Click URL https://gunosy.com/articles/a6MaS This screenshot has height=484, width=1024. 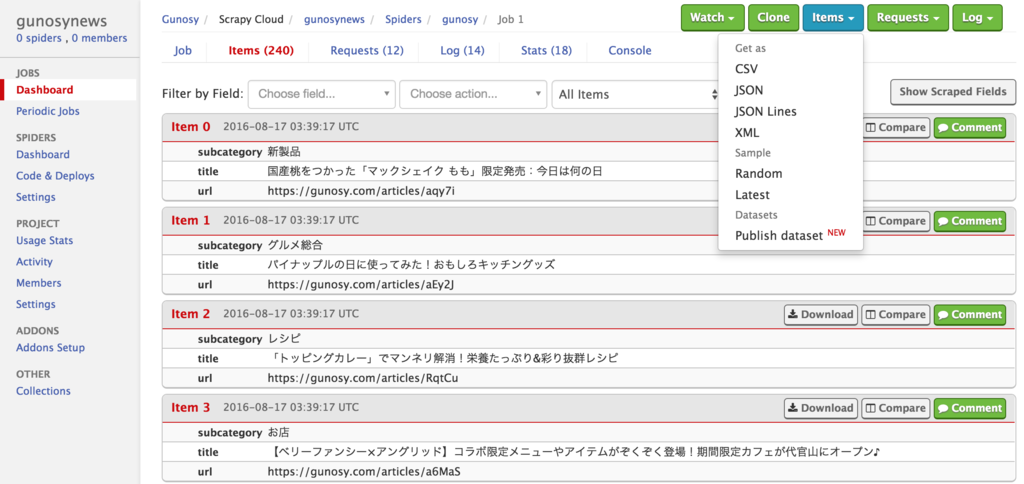[364, 472]
